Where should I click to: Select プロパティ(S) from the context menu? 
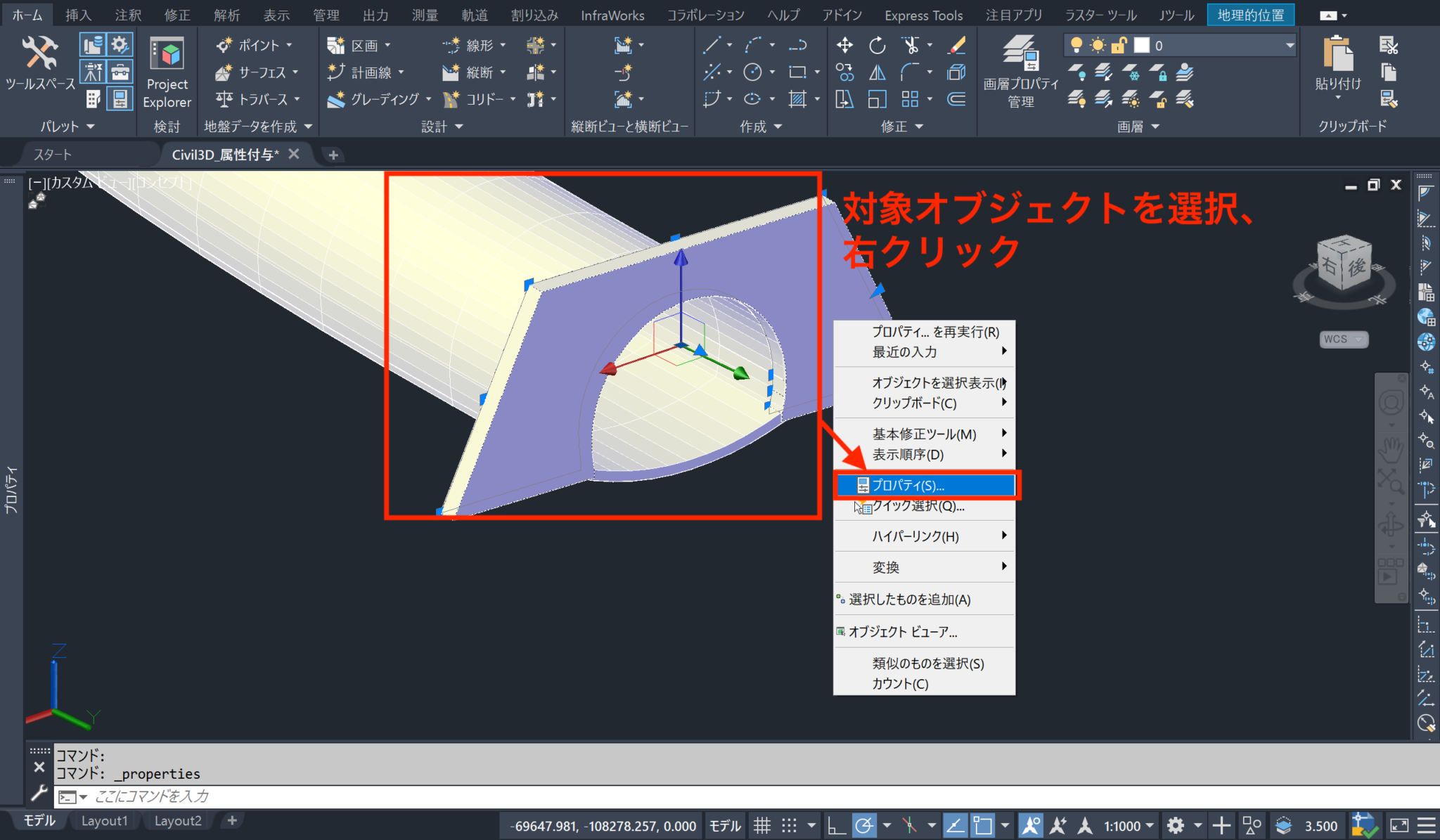click(907, 485)
